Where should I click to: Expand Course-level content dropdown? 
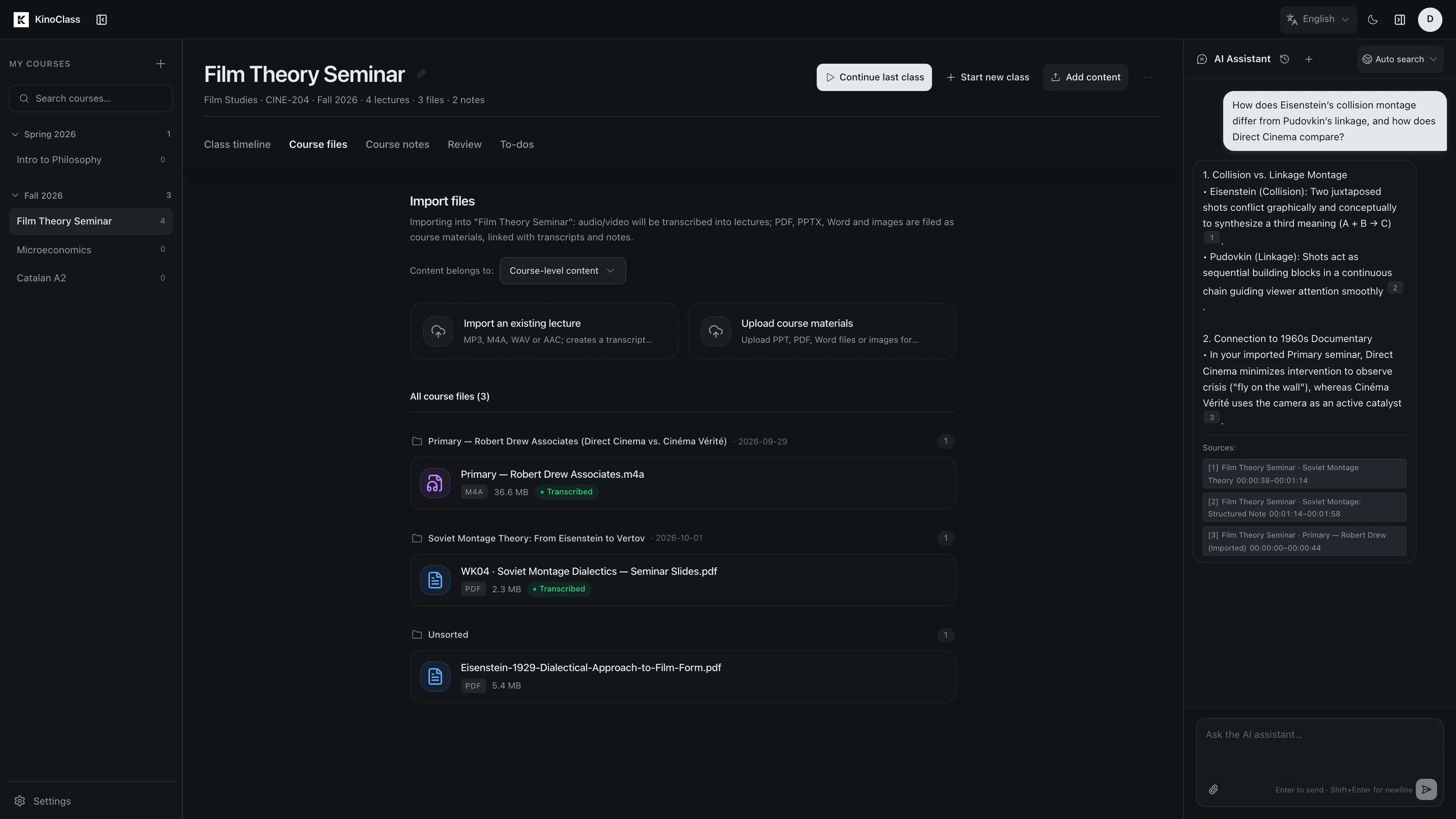click(x=562, y=271)
